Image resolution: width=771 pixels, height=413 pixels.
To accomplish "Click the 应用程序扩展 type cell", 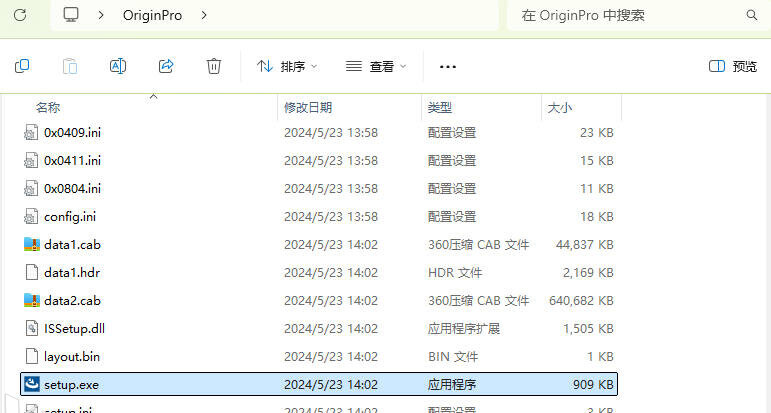I will pyautogui.click(x=464, y=329).
